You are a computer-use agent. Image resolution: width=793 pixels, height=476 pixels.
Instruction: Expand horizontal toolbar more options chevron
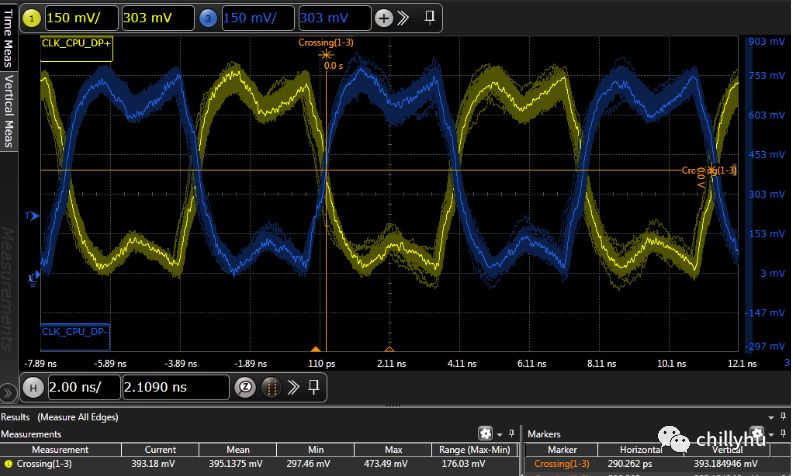pyautogui.click(x=292, y=388)
